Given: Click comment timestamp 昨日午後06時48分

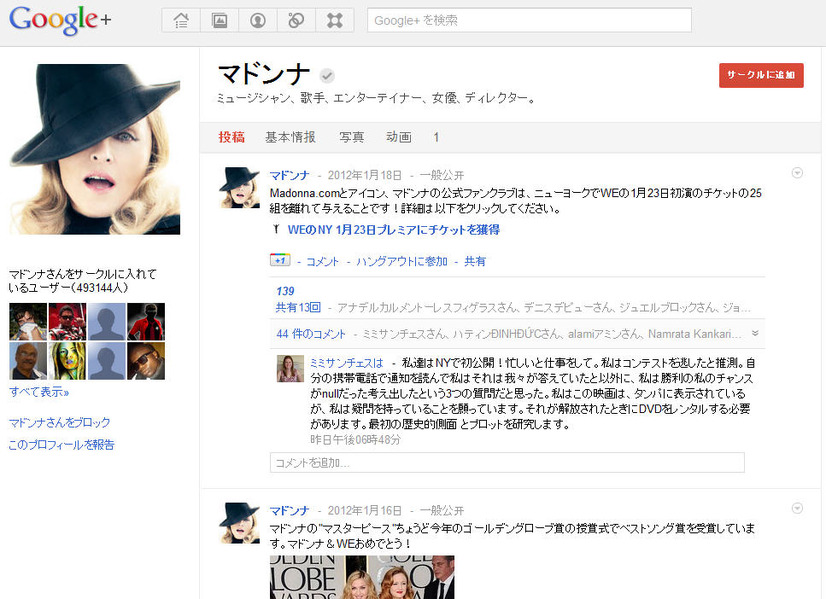Looking at the screenshot, I should [355, 439].
